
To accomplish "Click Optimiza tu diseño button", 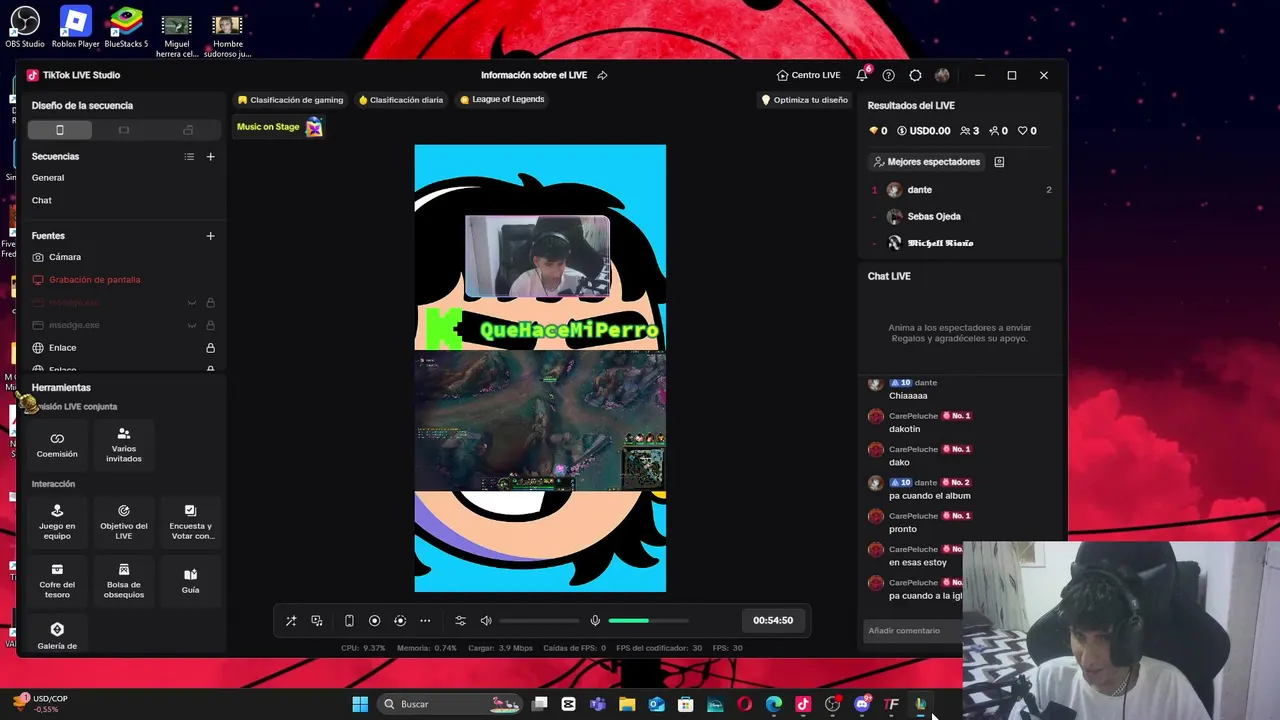I will point(804,100).
